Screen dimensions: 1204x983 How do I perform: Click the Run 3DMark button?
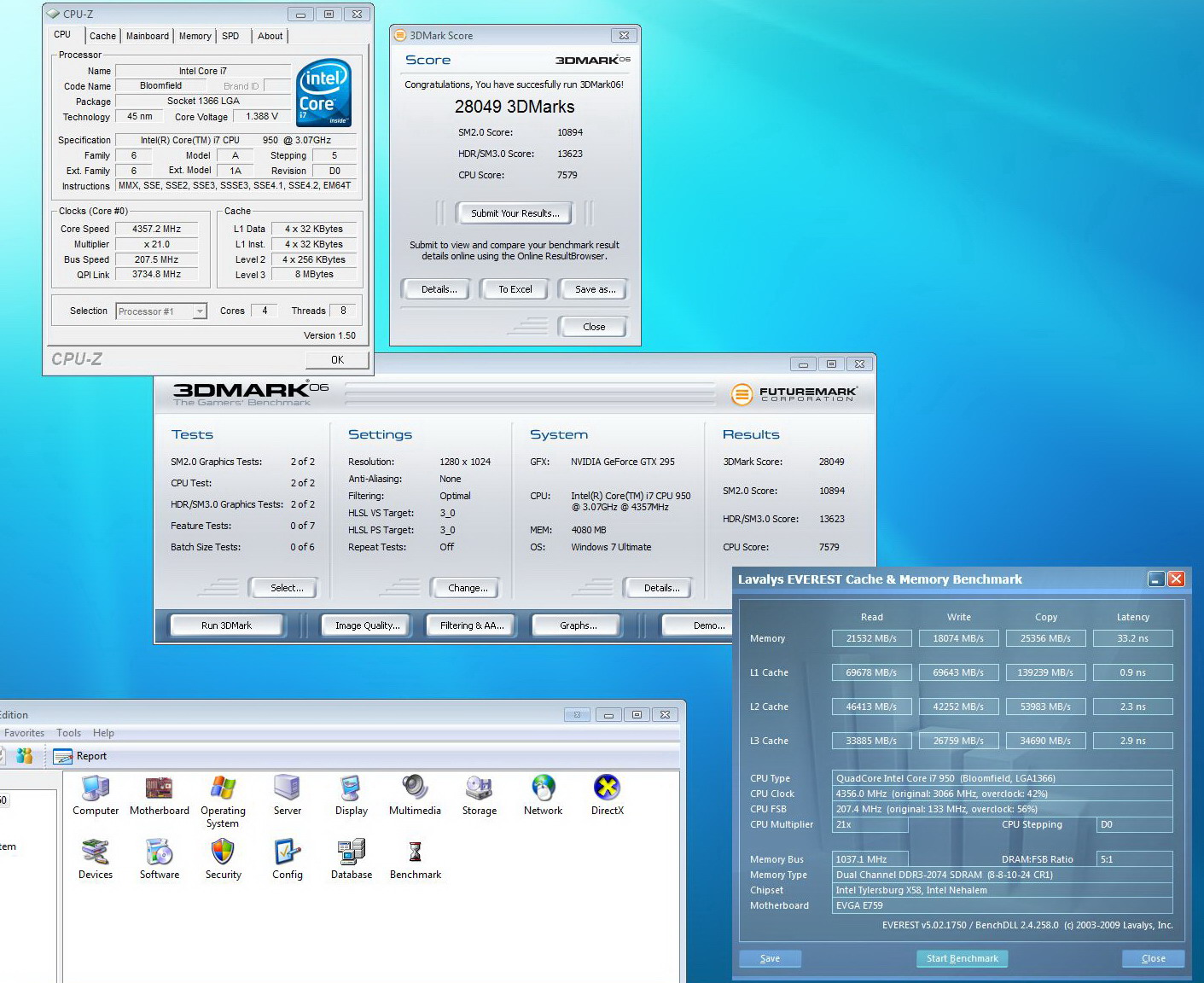(x=226, y=625)
